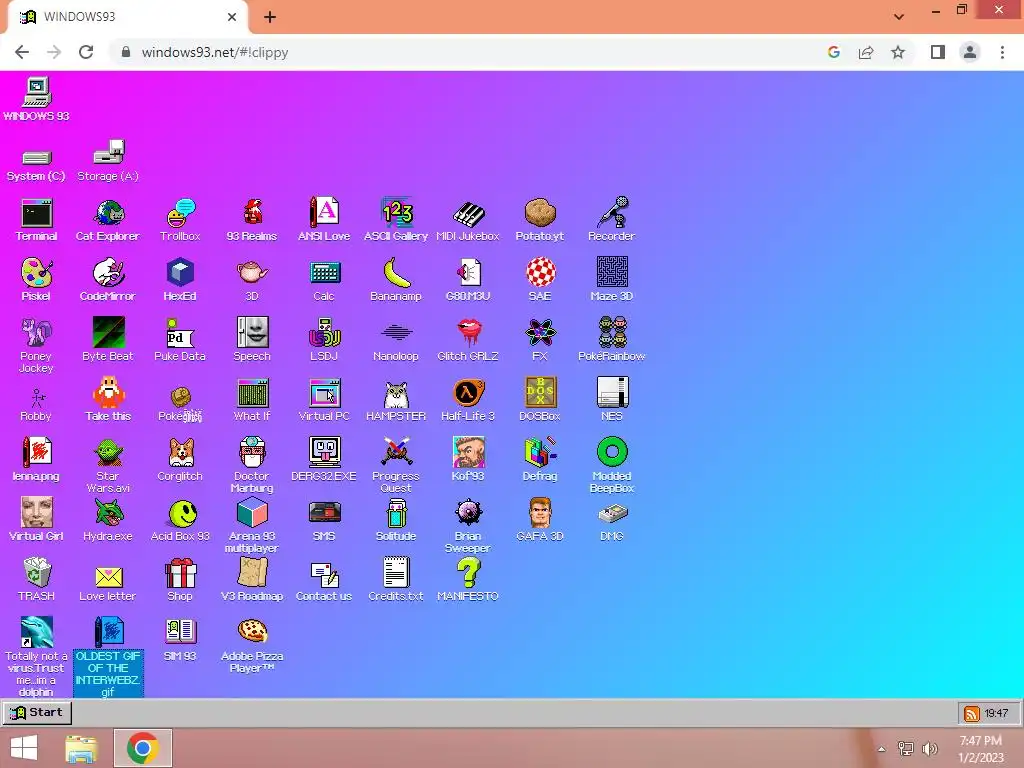This screenshot has height=768, width=1024.
Task: Open Piskel paint palette icon
Action: pos(37,273)
